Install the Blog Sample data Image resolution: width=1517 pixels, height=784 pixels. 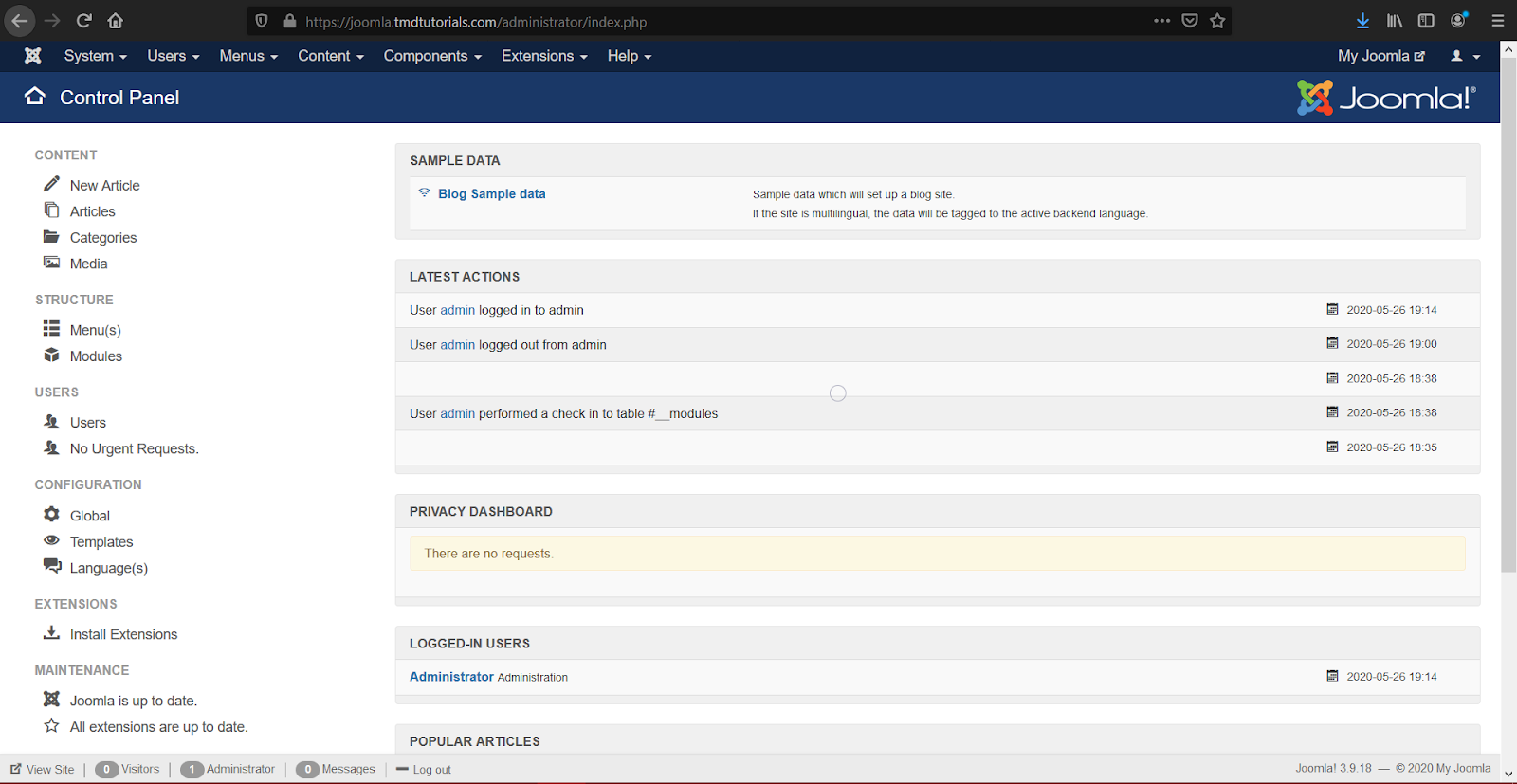tap(491, 193)
